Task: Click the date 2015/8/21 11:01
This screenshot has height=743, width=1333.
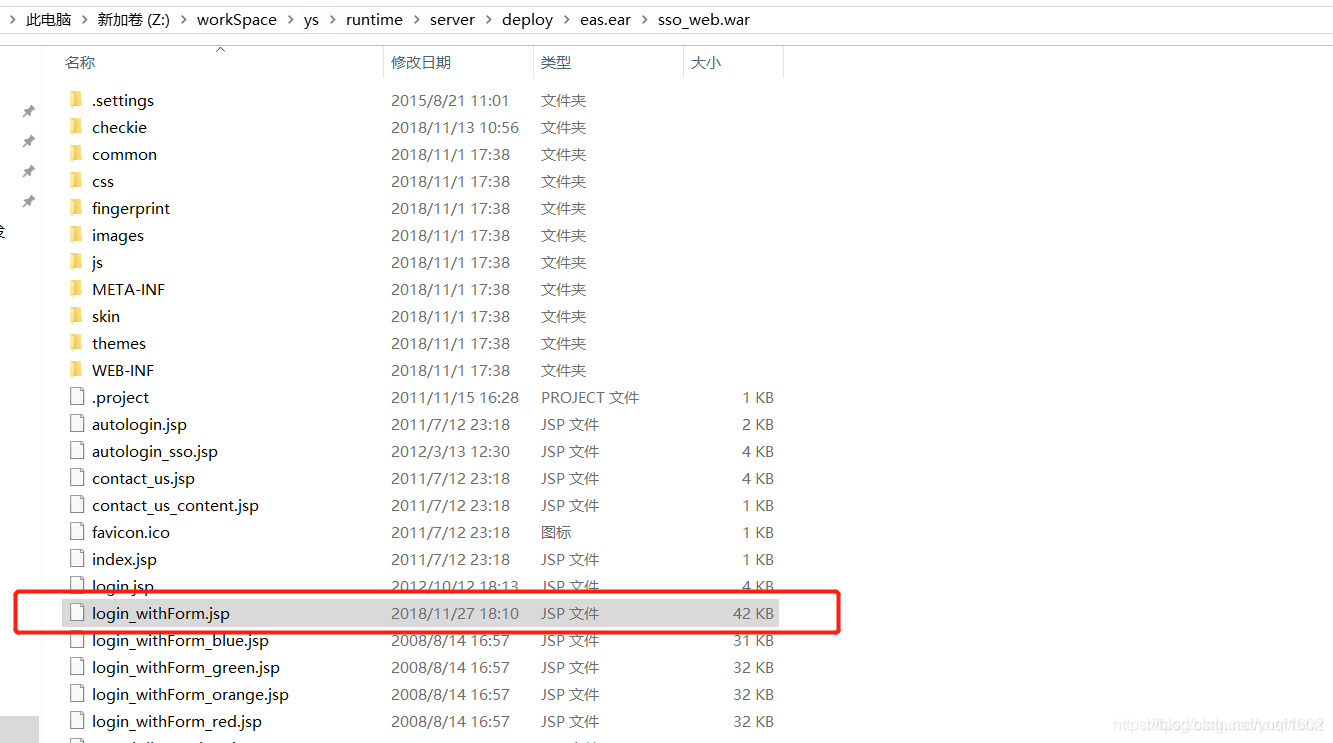Action: [x=450, y=100]
